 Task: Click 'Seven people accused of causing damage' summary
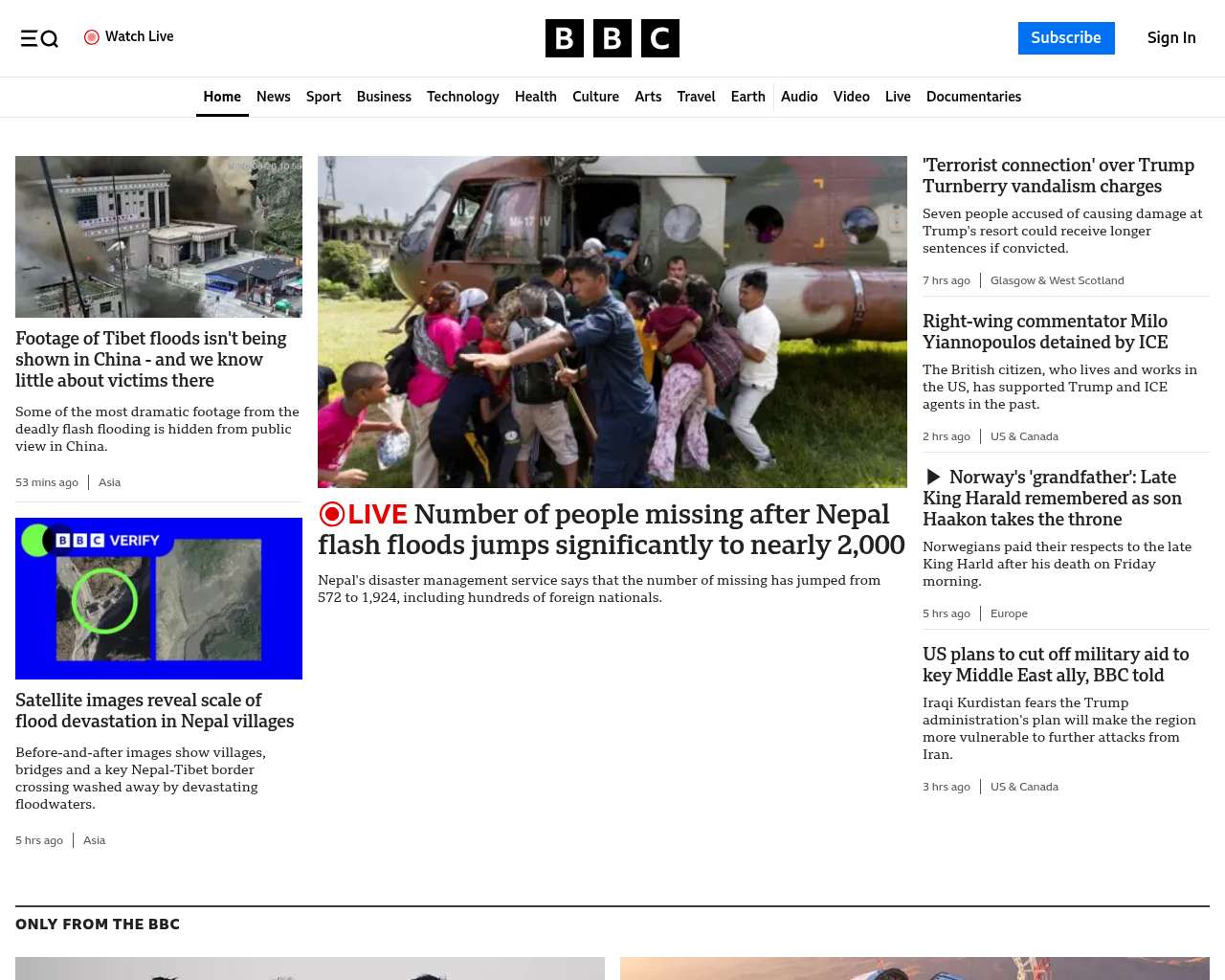pyautogui.click(x=1062, y=231)
